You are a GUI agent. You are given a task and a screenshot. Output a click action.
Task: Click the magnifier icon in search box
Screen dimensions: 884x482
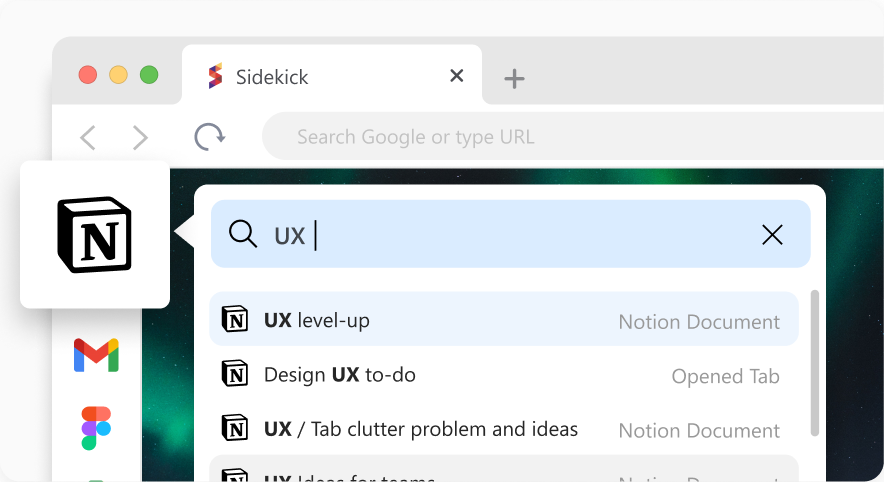243,233
